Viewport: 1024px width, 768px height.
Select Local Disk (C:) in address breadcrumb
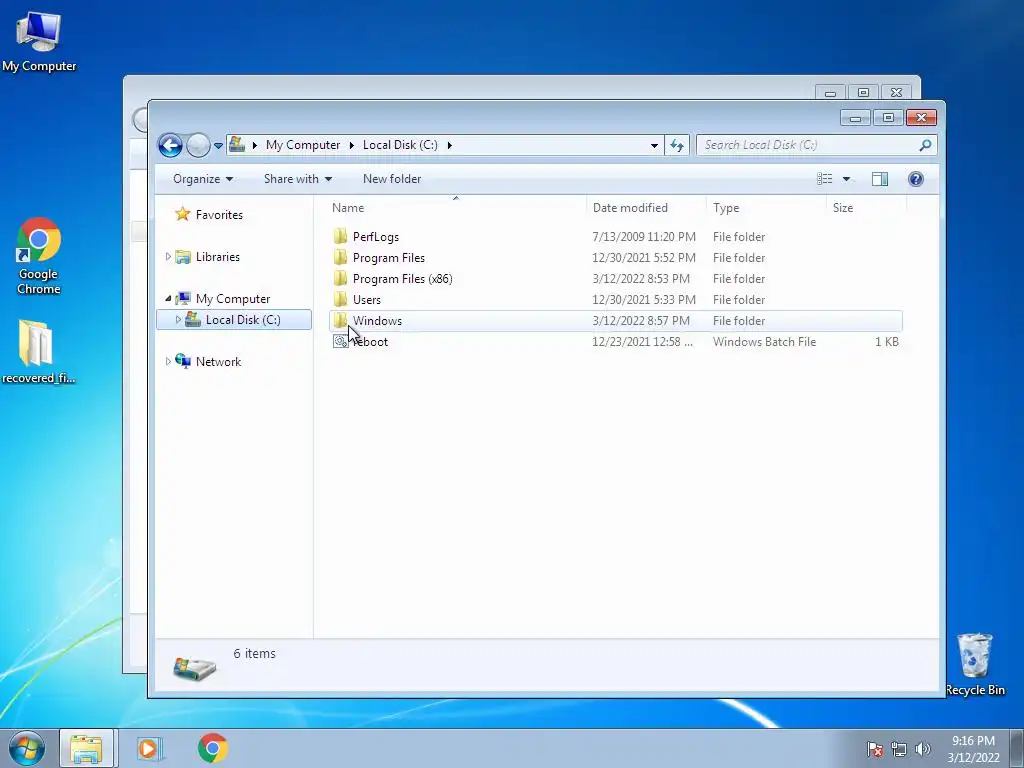(x=400, y=145)
